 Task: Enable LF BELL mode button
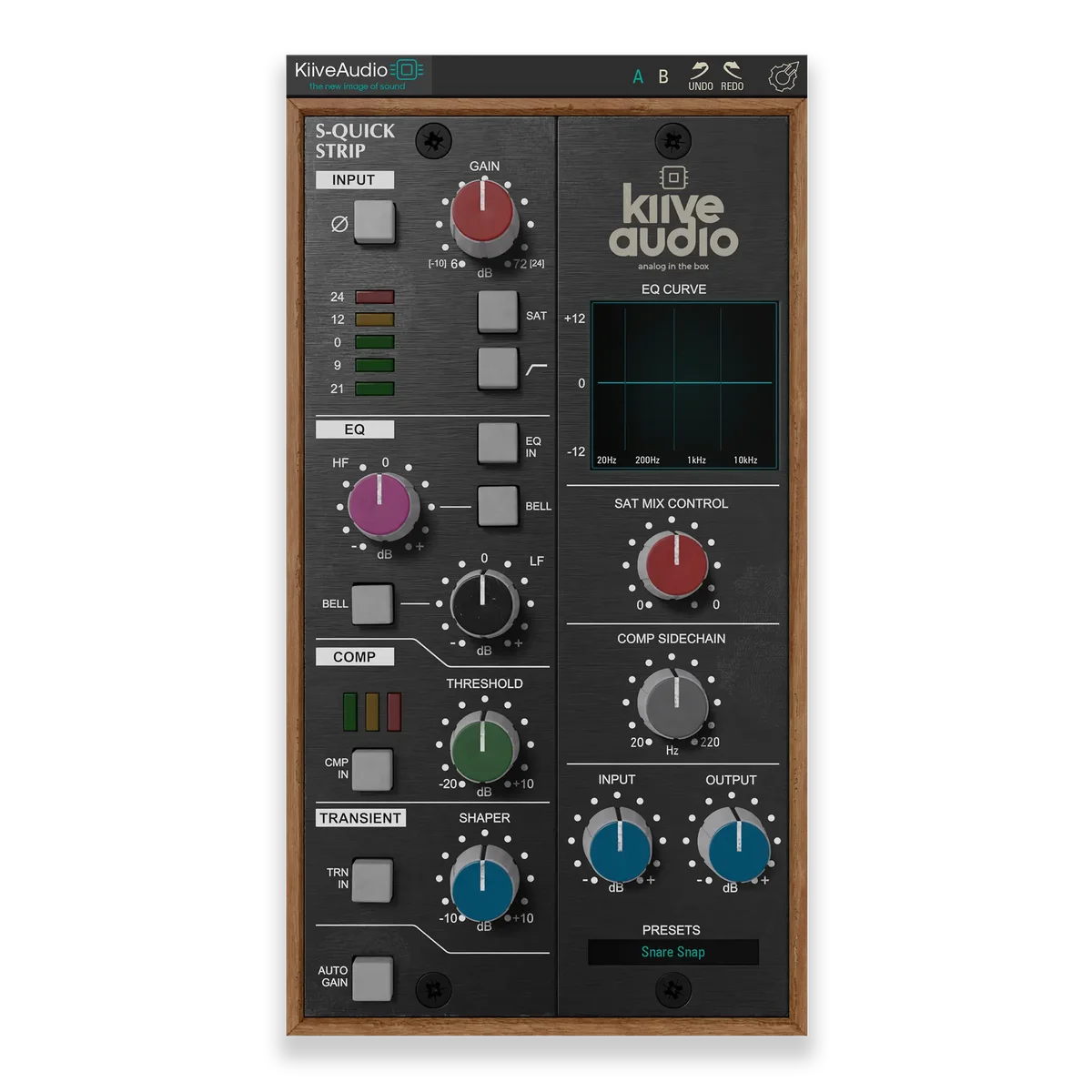tap(372, 604)
